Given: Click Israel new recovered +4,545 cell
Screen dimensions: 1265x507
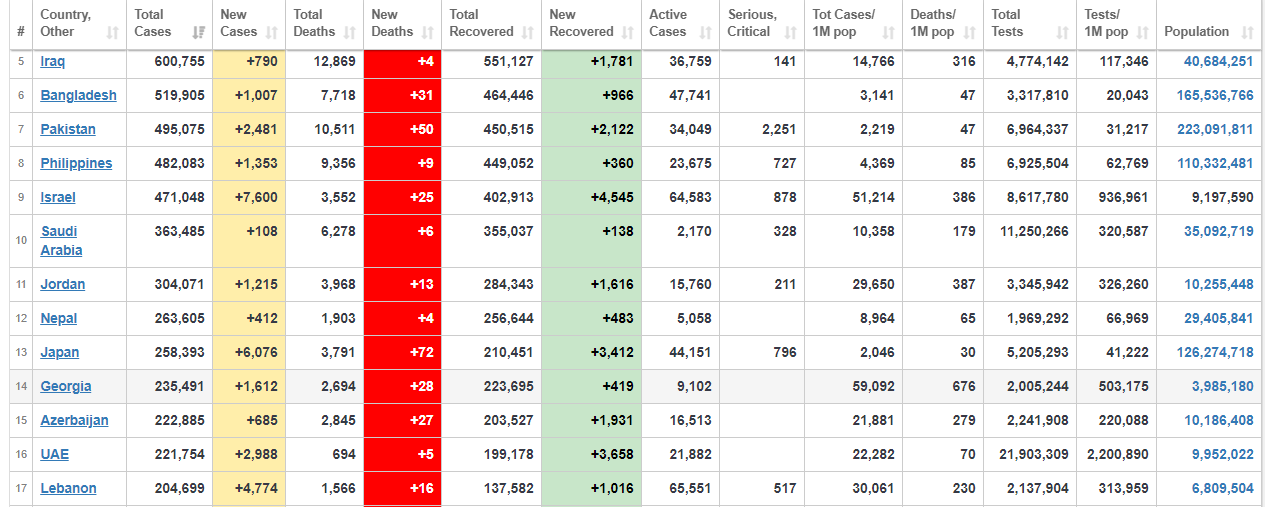Looking at the screenshot, I should pos(591,197).
